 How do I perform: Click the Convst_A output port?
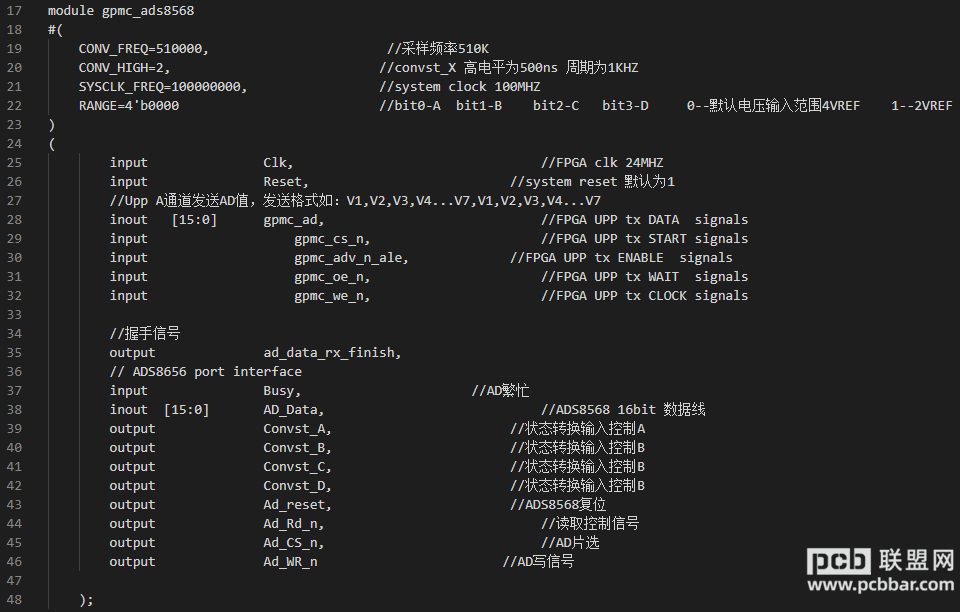[x=294, y=428]
